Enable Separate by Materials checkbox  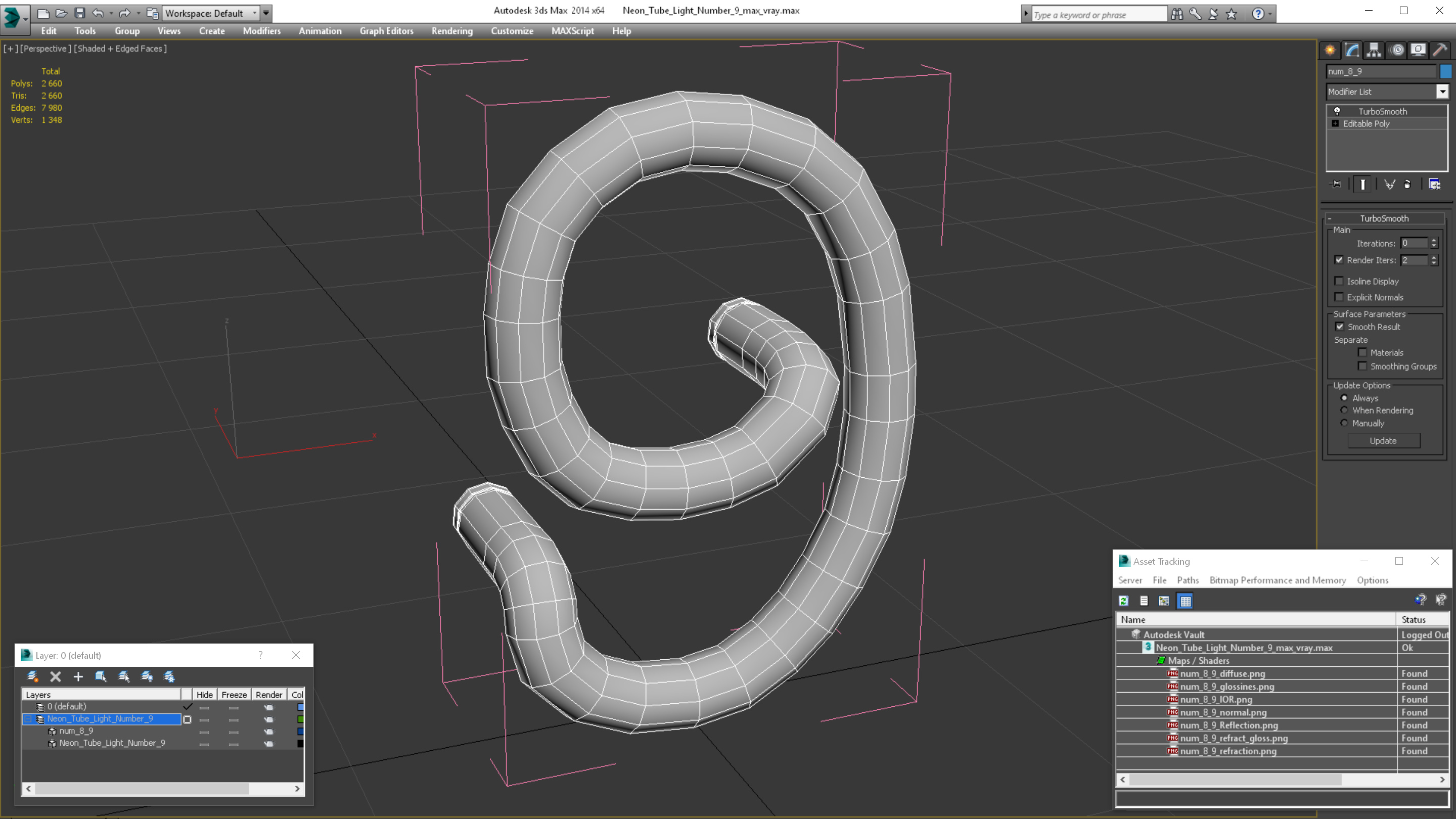point(1362,352)
